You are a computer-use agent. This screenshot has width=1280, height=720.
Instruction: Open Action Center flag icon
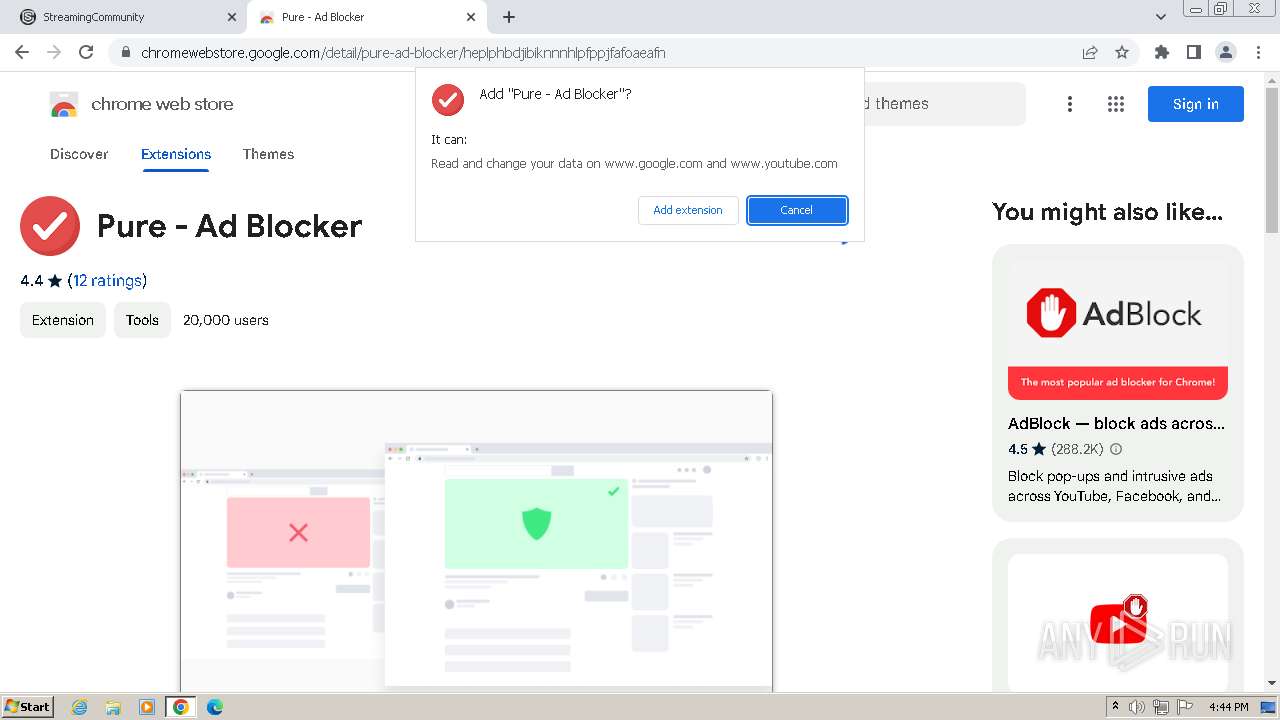(x=1185, y=707)
